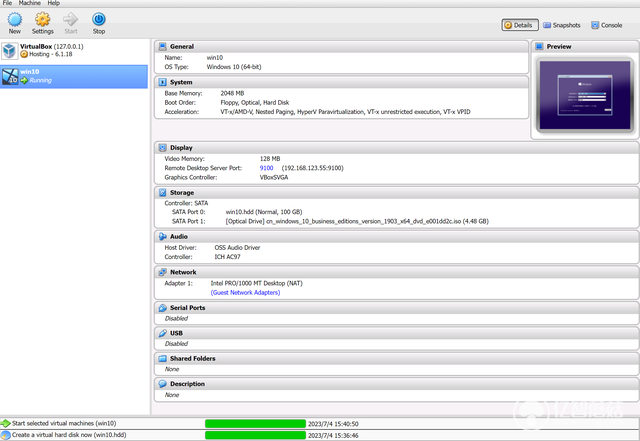Click the Description section header
The image size is (640, 441).
point(396,384)
